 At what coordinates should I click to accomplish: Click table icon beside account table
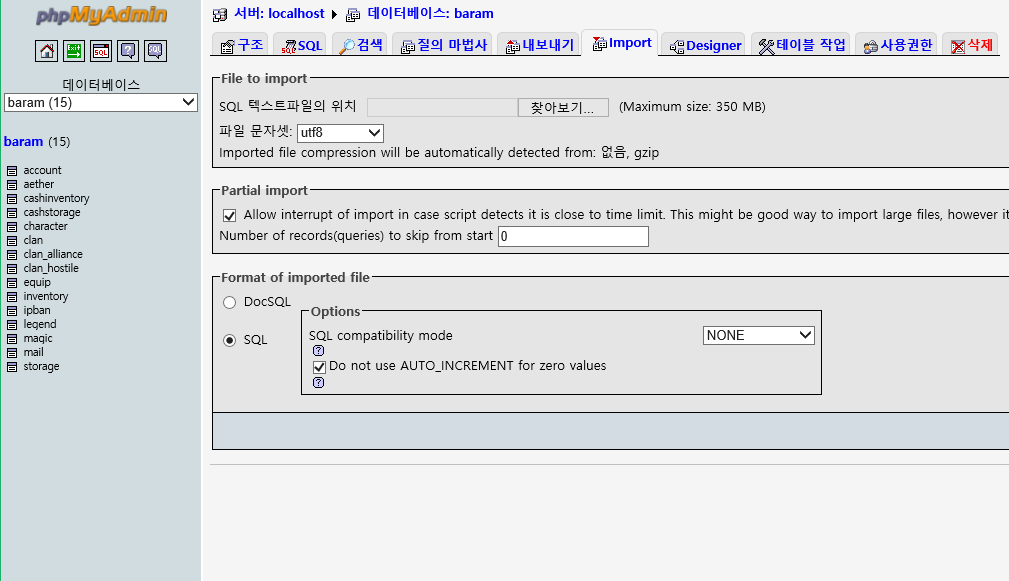12,171
